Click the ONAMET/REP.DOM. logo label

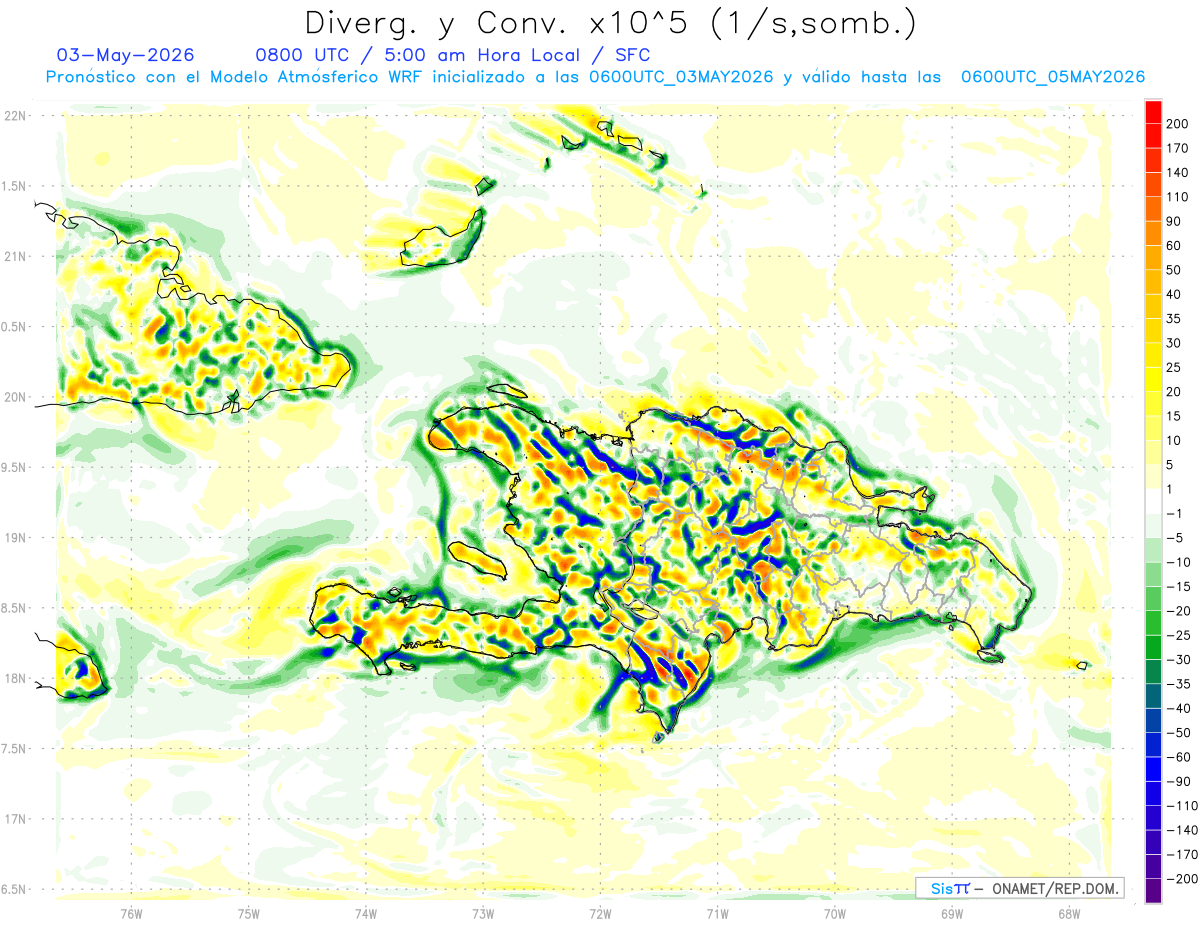point(1054,888)
